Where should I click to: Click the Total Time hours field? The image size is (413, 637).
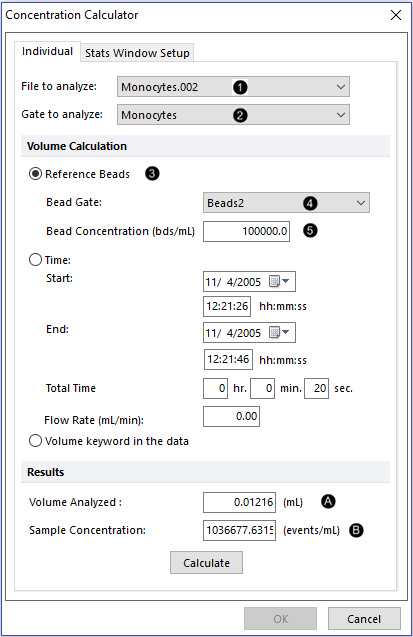215,388
